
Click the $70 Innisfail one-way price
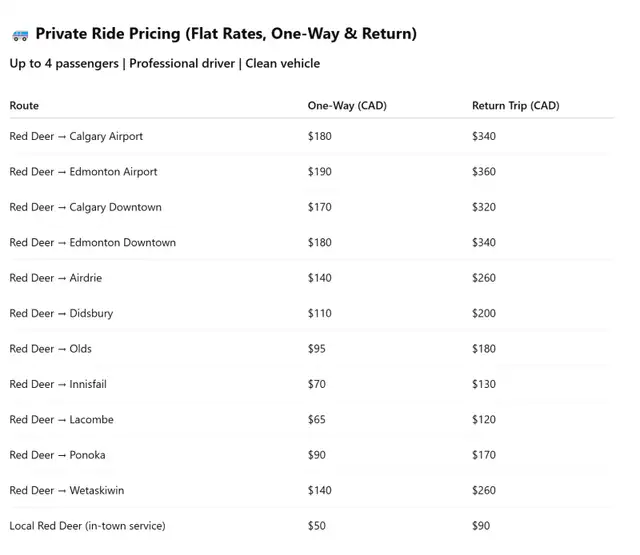point(317,384)
